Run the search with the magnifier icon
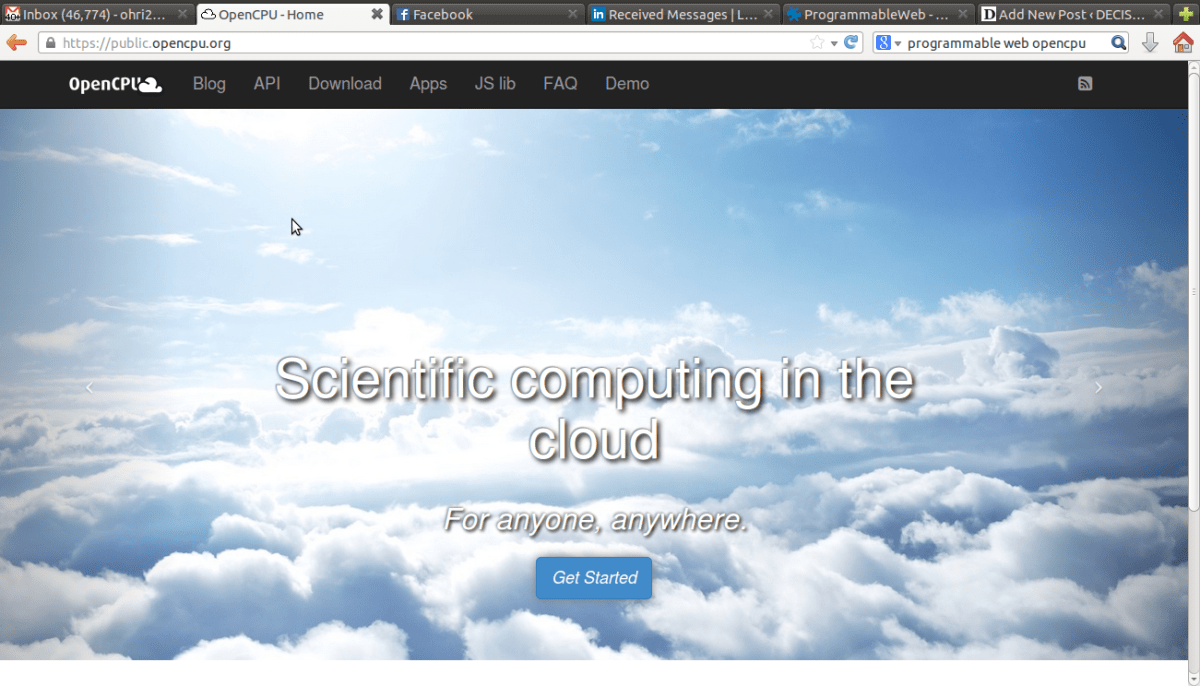 1119,43
